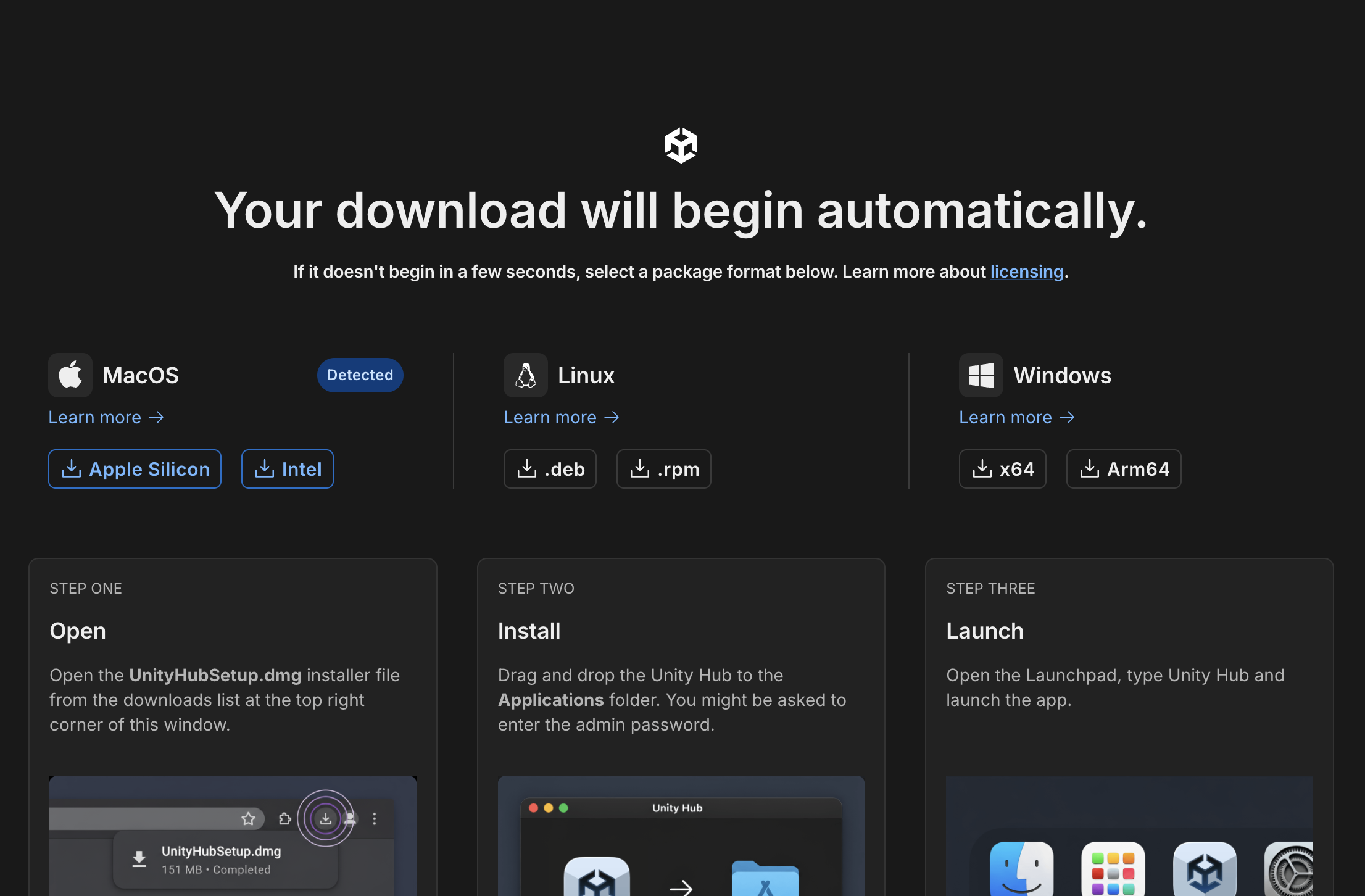This screenshot has width=1365, height=896.
Task: Click the Install step heading
Action: [x=529, y=631]
